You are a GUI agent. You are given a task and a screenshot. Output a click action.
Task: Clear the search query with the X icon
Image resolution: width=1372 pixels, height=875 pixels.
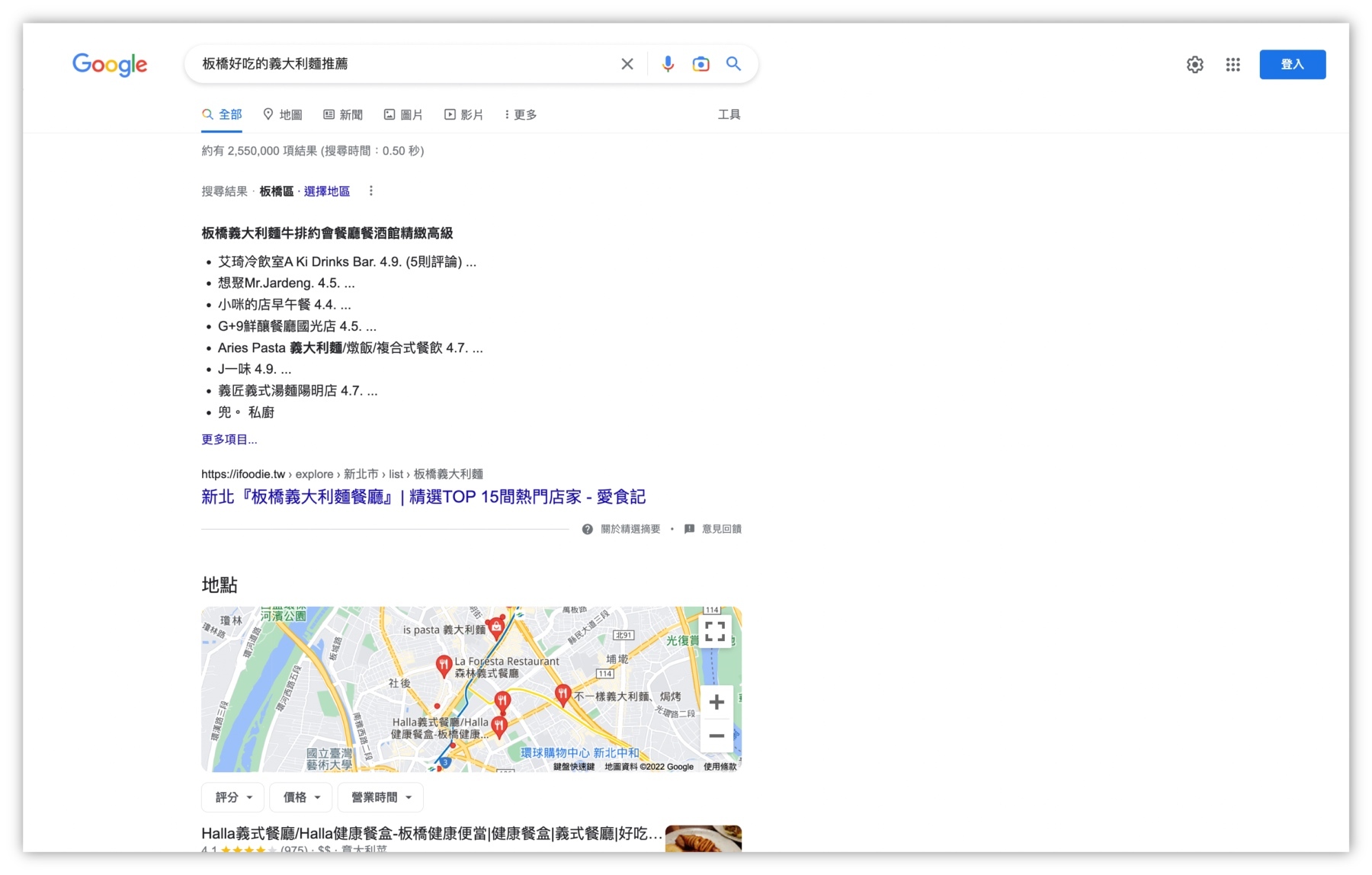point(627,64)
